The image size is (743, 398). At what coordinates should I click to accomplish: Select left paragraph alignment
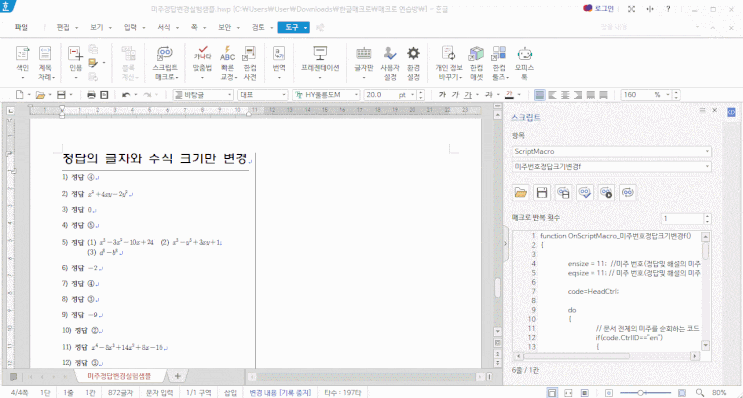(x=553, y=95)
